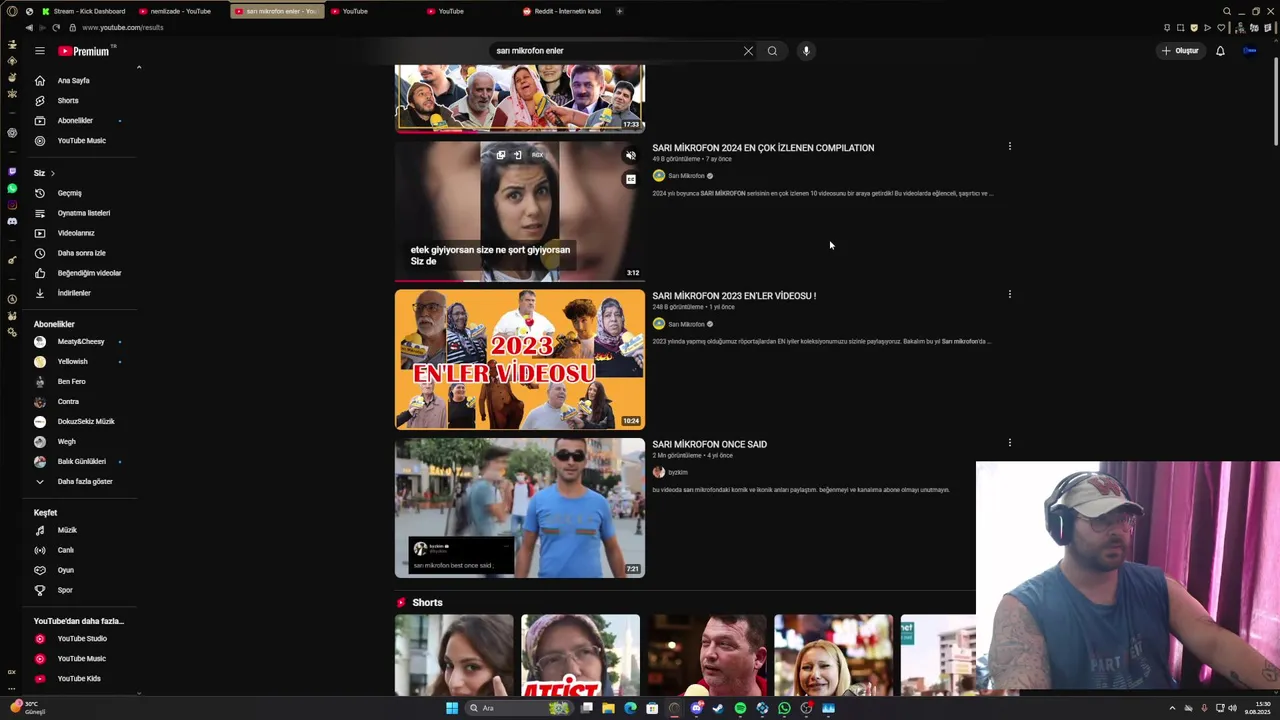Open options menu for ONCE SAID video
The width and height of the screenshot is (1280, 720).
pyautogui.click(x=1010, y=443)
